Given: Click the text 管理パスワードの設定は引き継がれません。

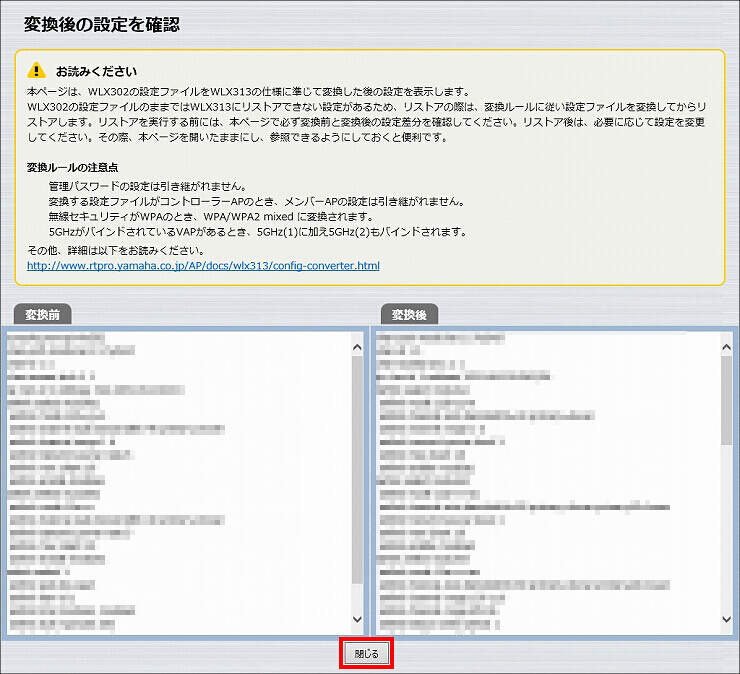Looking at the screenshot, I should click(148, 186).
